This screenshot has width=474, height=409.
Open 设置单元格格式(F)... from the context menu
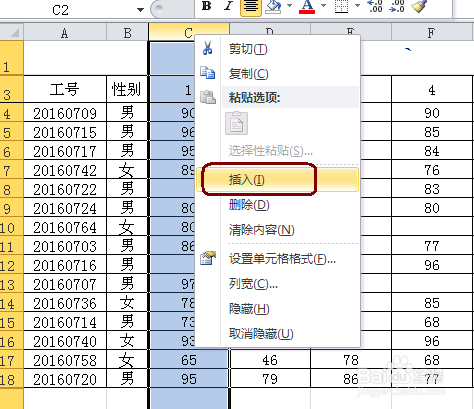click(x=278, y=259)
